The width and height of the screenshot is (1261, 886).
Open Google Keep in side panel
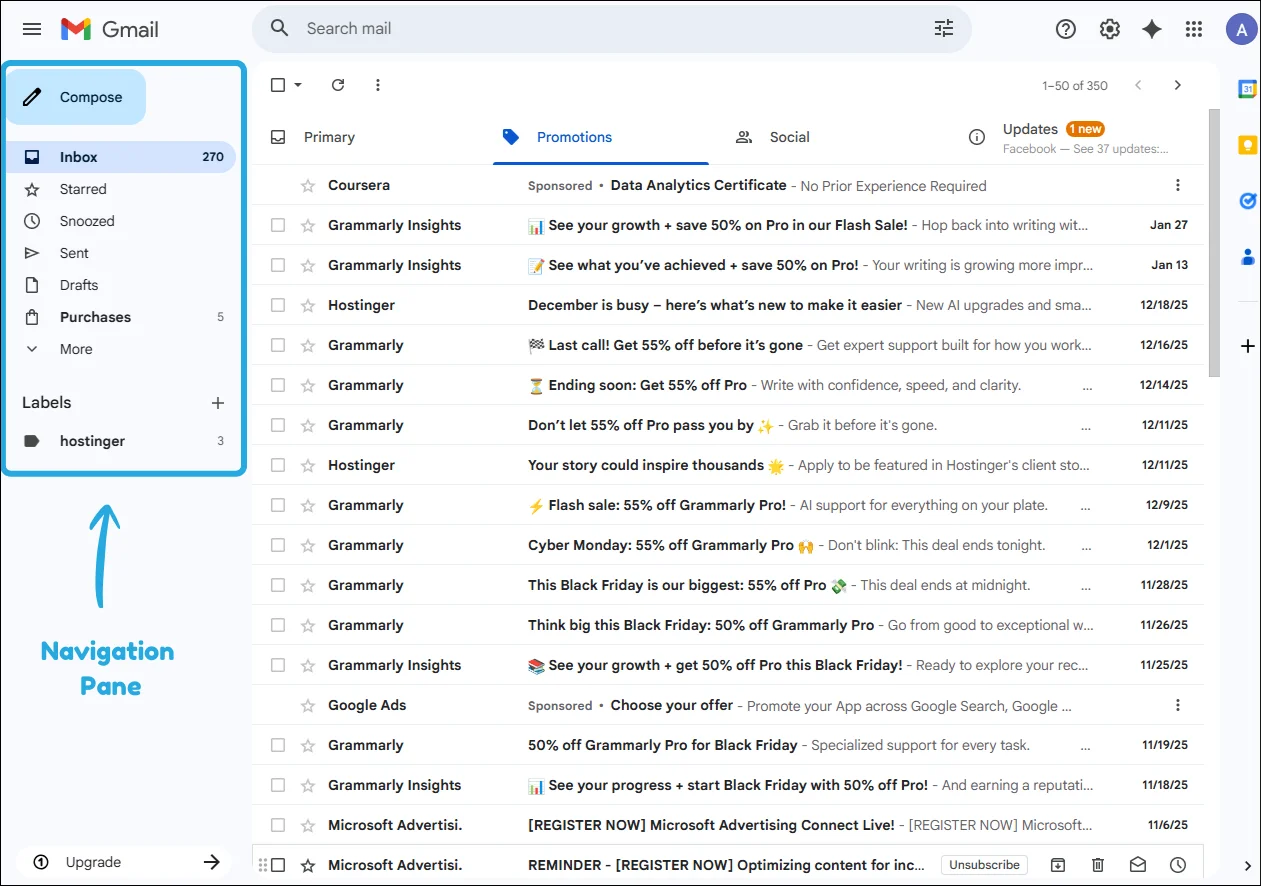1247,145
